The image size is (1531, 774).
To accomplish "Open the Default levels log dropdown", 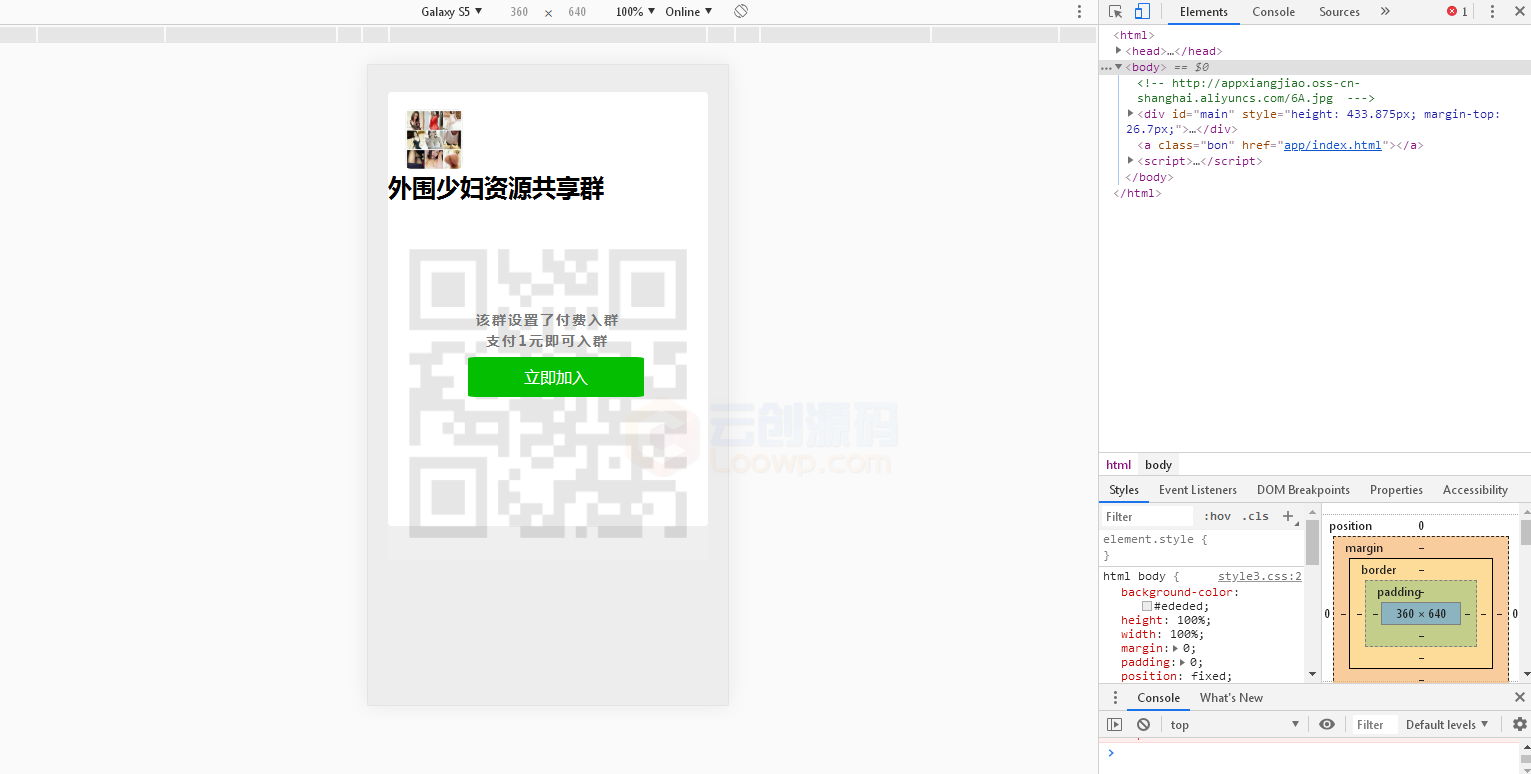I will point(1447,725).
